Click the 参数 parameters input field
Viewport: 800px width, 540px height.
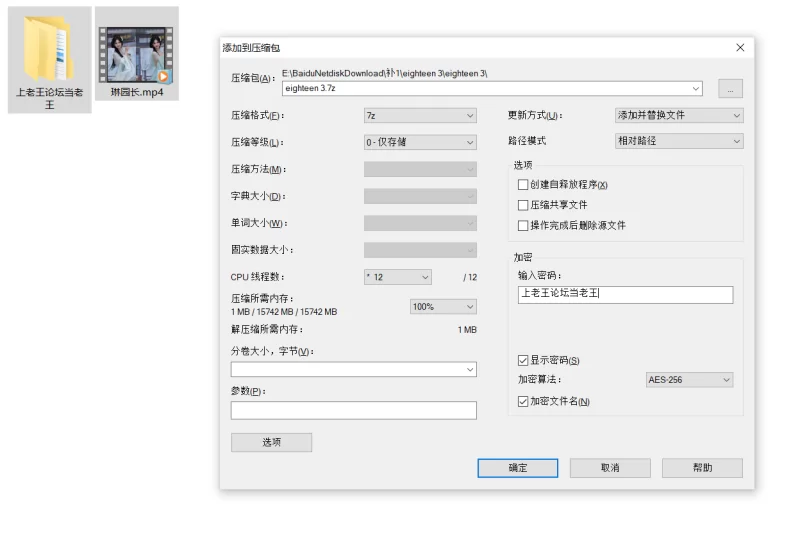pos(353,410)
